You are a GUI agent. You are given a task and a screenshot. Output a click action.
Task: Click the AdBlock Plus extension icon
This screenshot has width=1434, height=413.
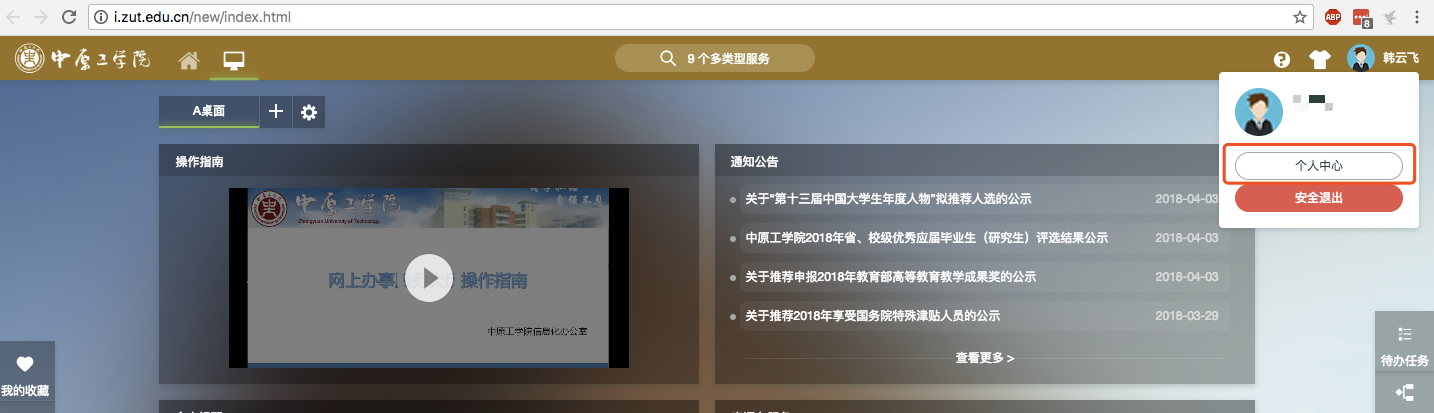click(1332, 17)
